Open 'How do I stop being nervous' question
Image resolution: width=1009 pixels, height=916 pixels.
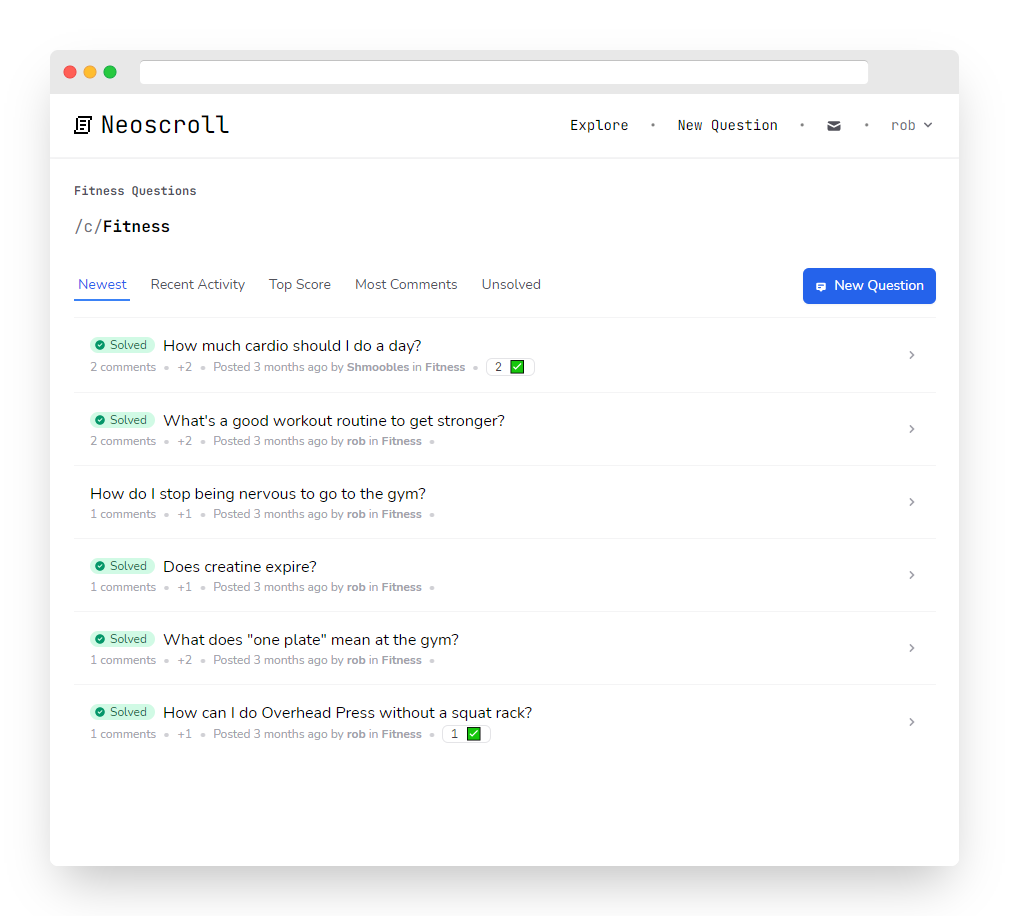(258, 494)
